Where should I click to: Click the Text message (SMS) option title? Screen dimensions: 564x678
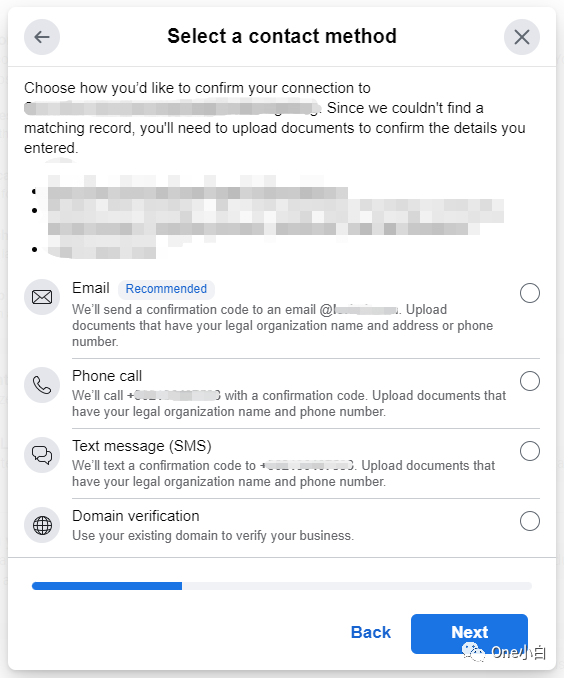click(x=142, y=446)
